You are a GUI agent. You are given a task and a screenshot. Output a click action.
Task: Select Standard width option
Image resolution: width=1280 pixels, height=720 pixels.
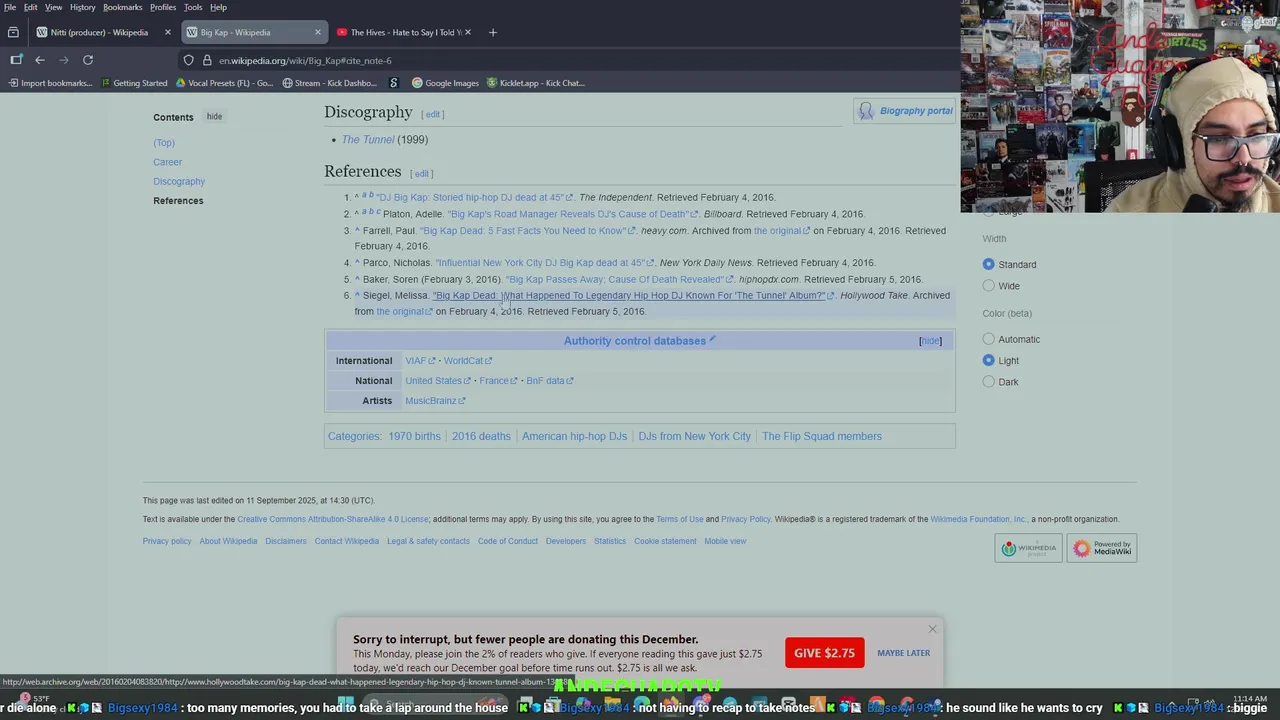click(x=988, y=264)
